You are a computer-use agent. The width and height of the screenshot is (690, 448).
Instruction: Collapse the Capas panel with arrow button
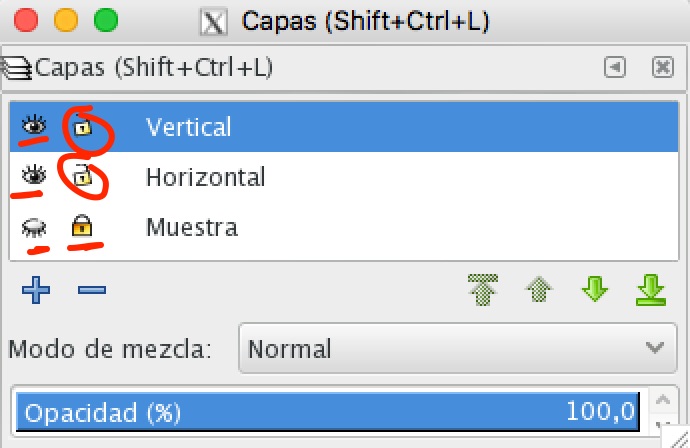pyautogui.click(x=616, y=67)
